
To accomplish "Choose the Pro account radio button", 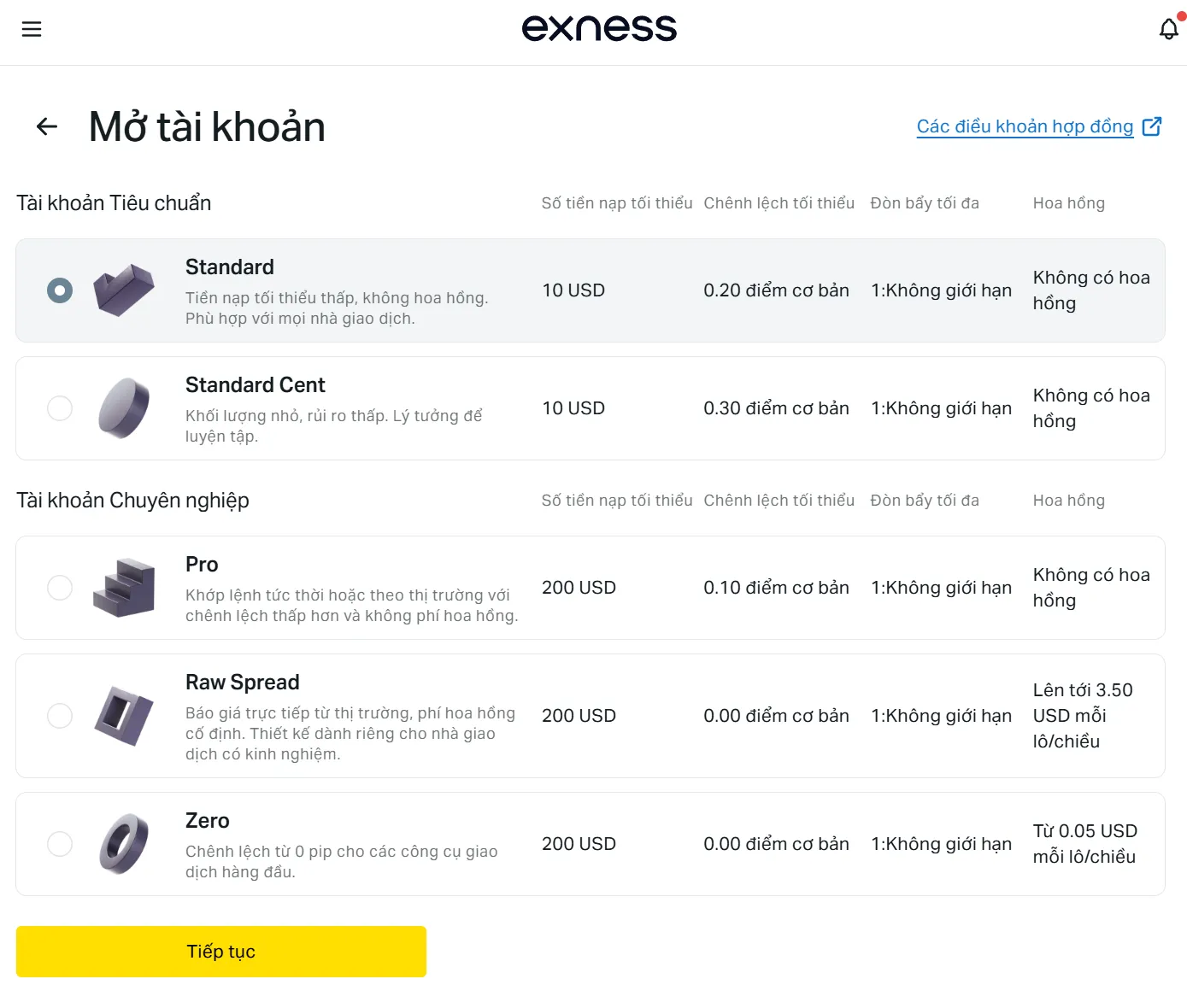I will click(x=60, y=588).
